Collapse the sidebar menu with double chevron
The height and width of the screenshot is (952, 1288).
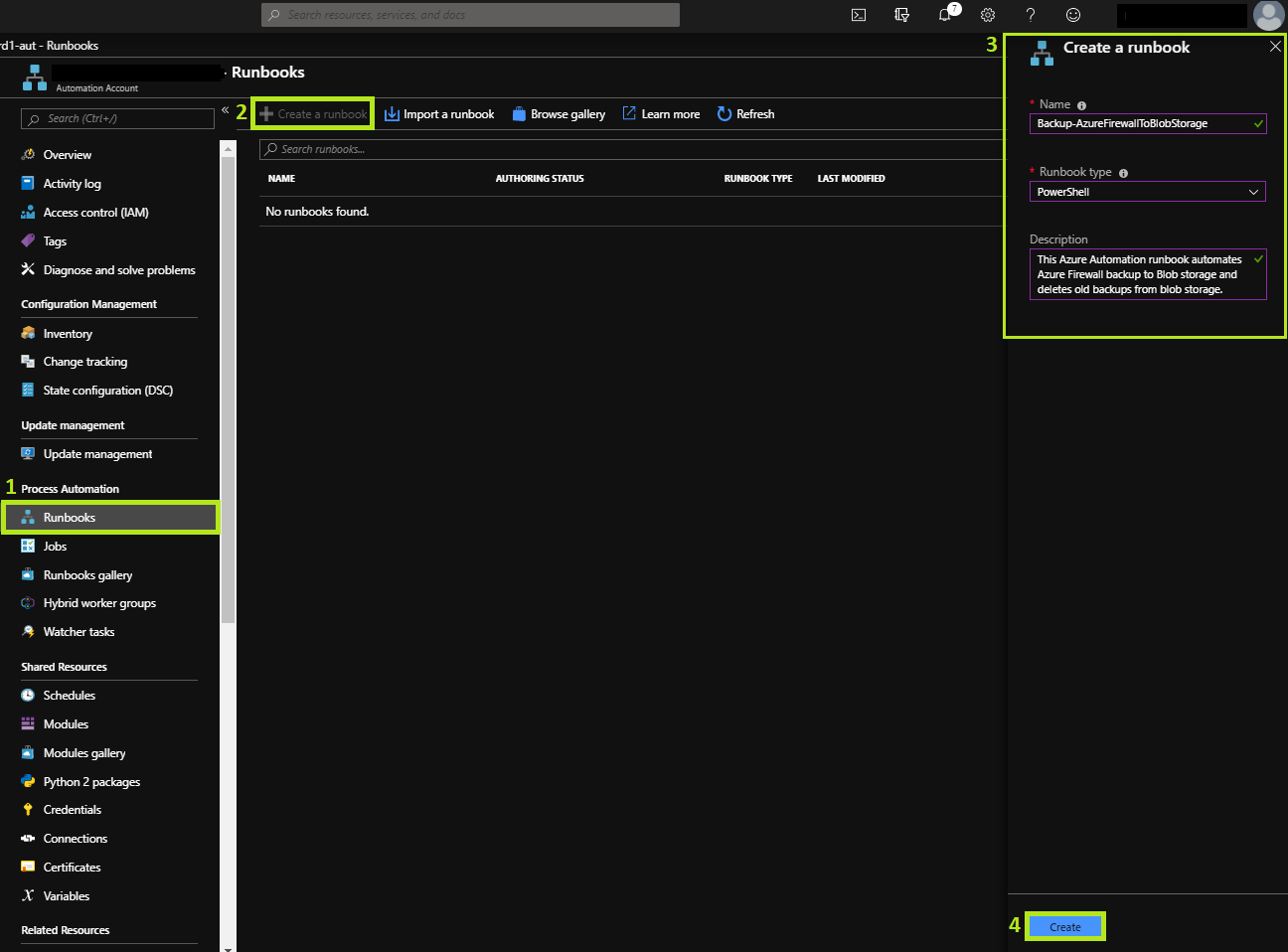point(226,109)
